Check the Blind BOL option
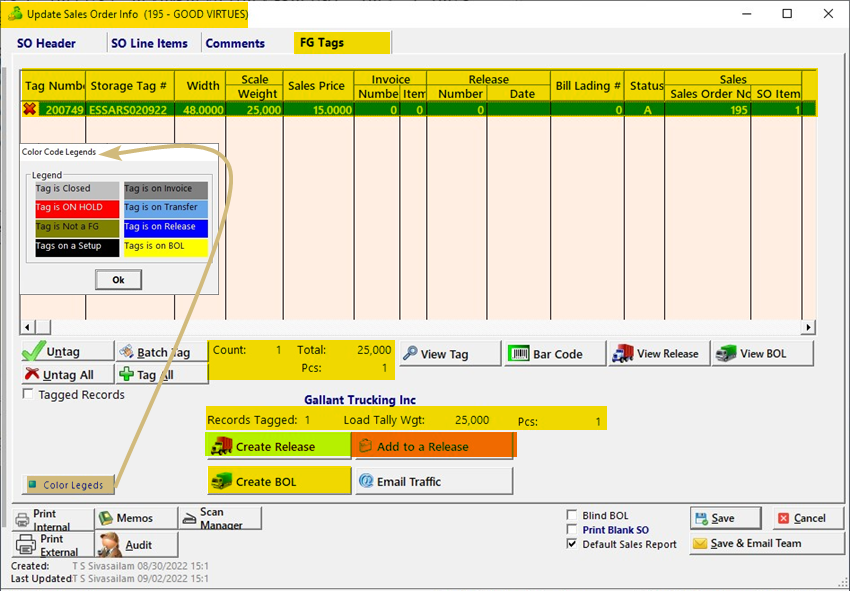850x591 pixels. point(571,515)
